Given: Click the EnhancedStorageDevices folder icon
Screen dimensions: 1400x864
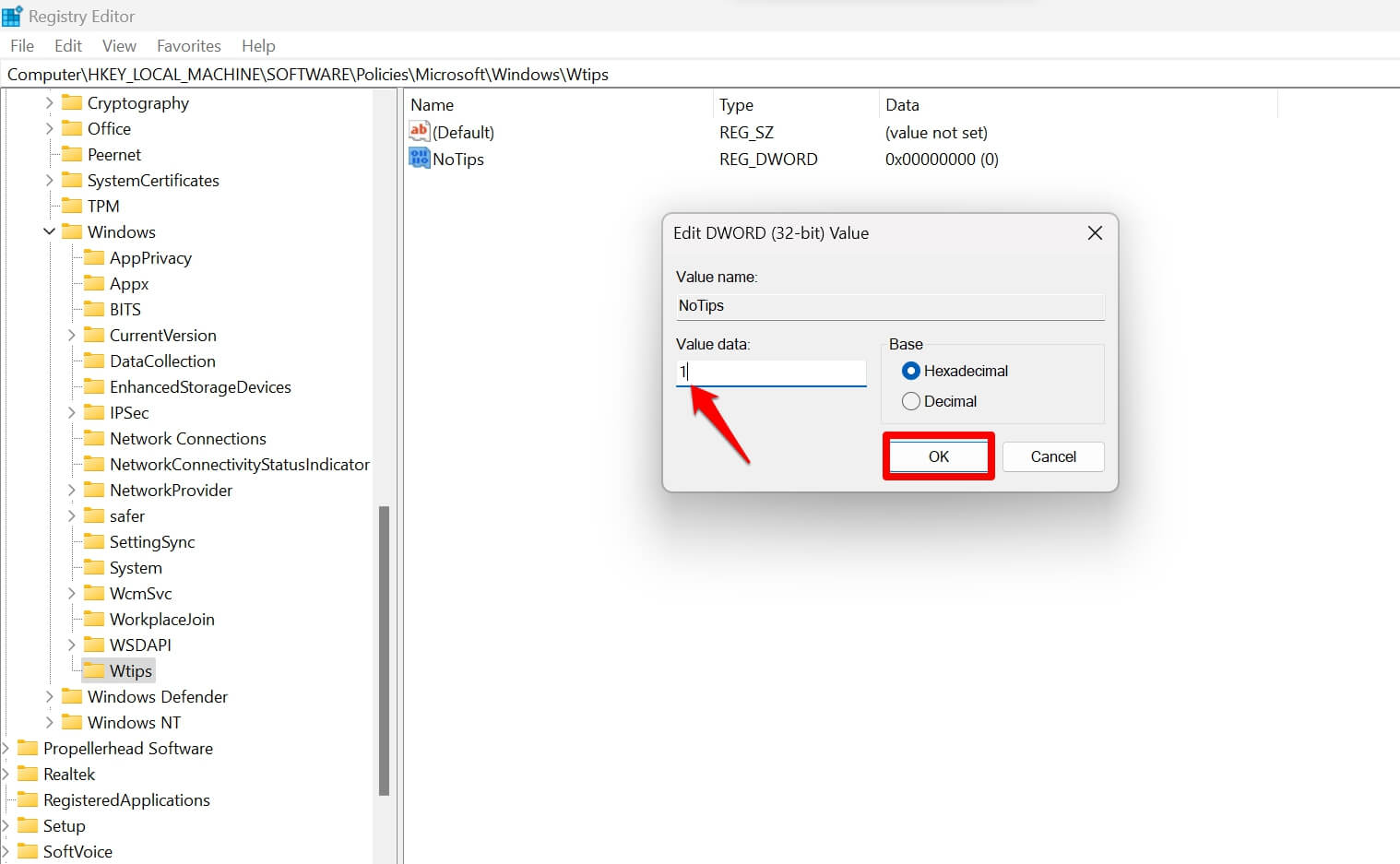Looking at the screenshot, I should point(94,386).
